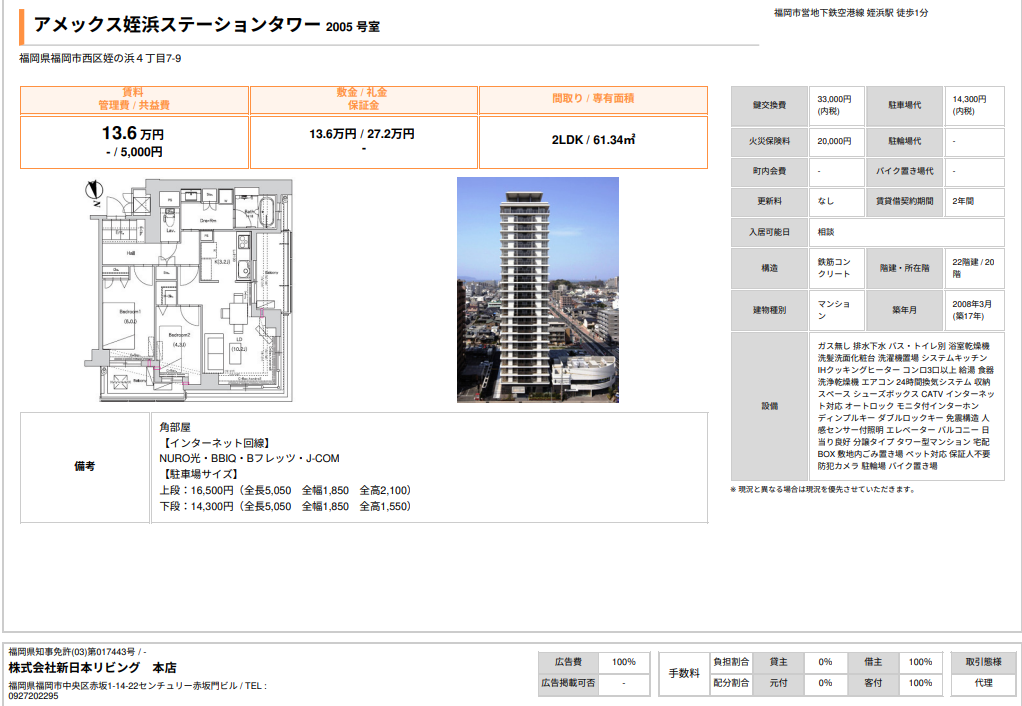Click the 広告費 100% value

pyautogui.click(x=624, y=662)
